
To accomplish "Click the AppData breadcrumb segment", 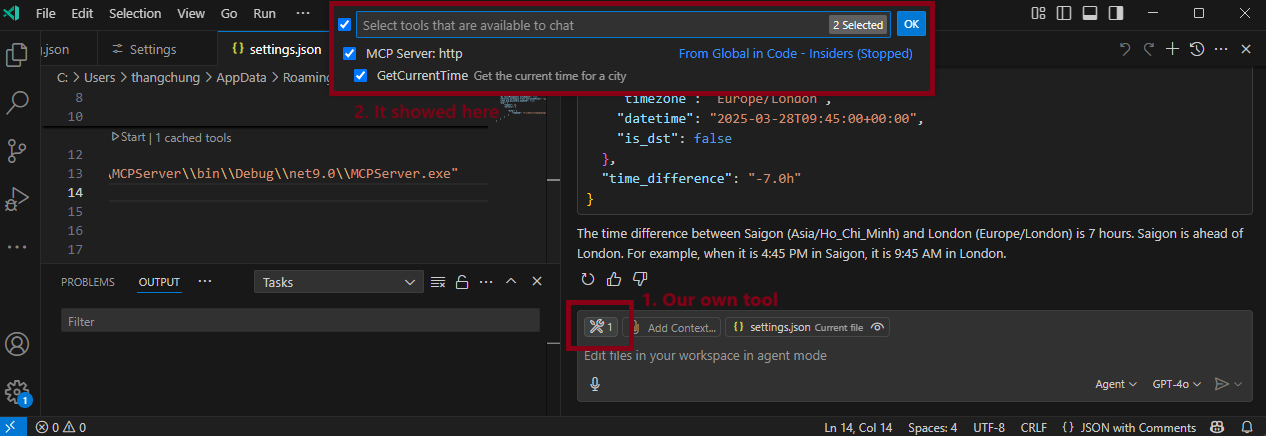I will pos(242,77).
